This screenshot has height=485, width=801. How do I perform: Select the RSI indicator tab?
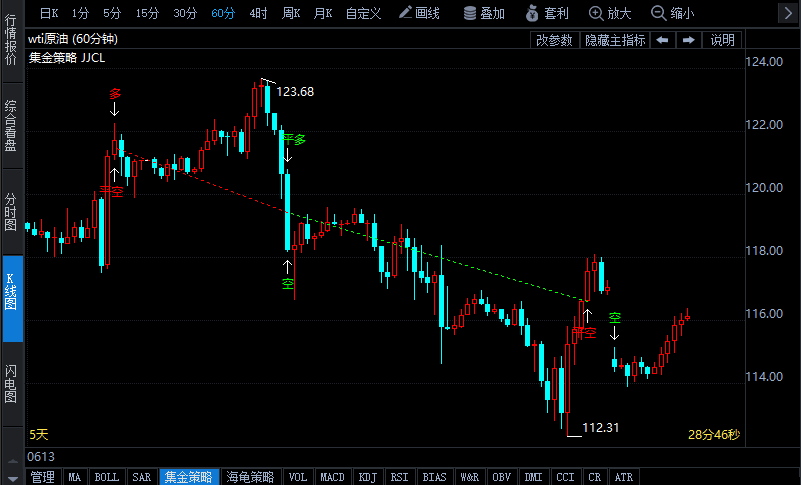[399, 477]
